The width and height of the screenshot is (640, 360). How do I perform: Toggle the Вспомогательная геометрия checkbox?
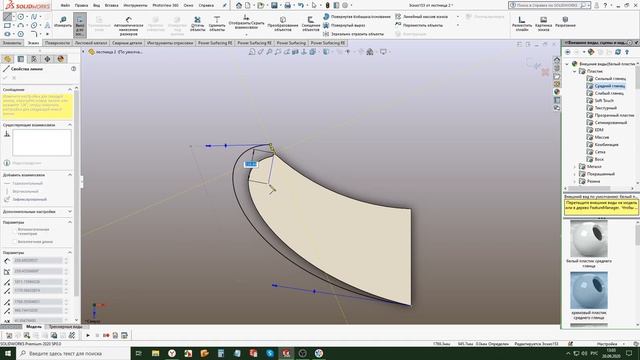[x=15, y=231]
